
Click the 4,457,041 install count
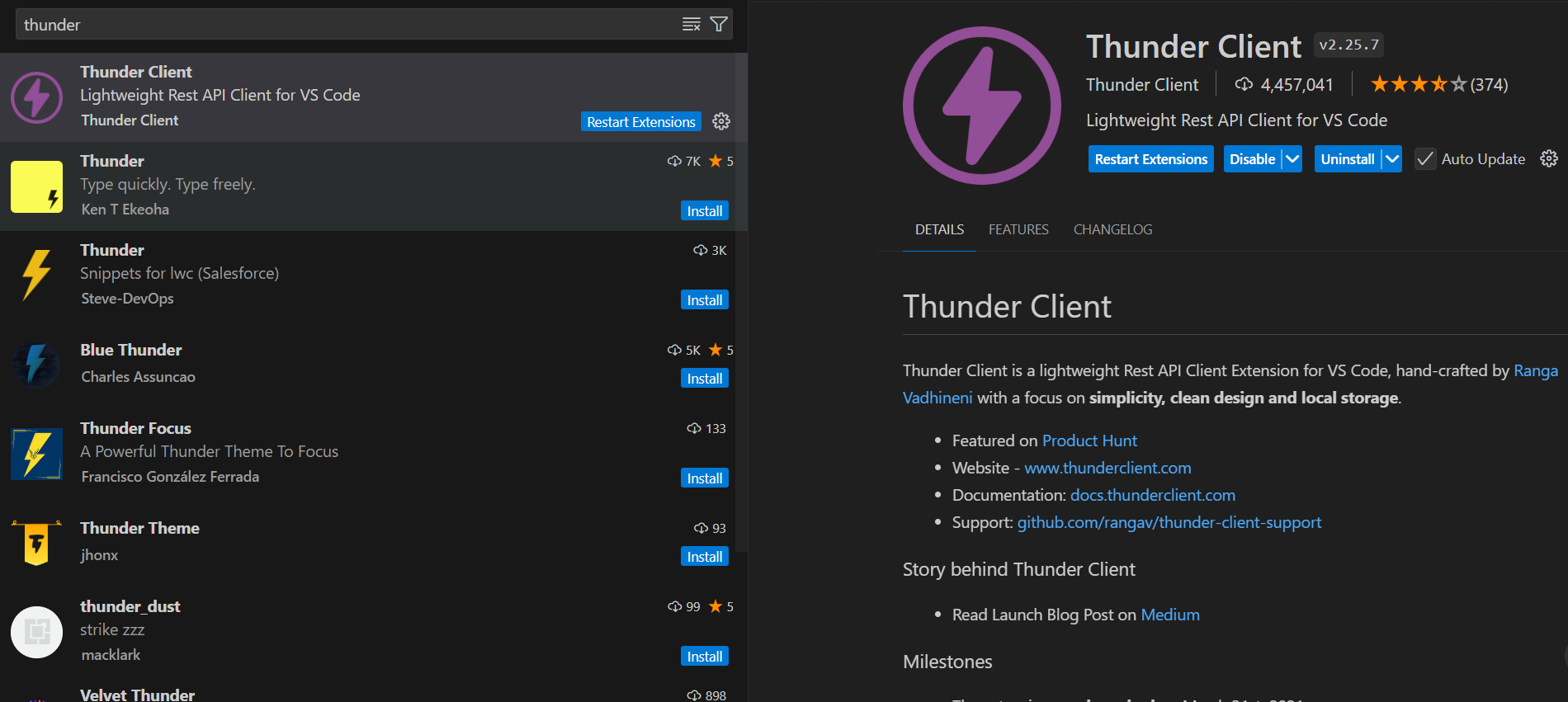[1296, 84]
